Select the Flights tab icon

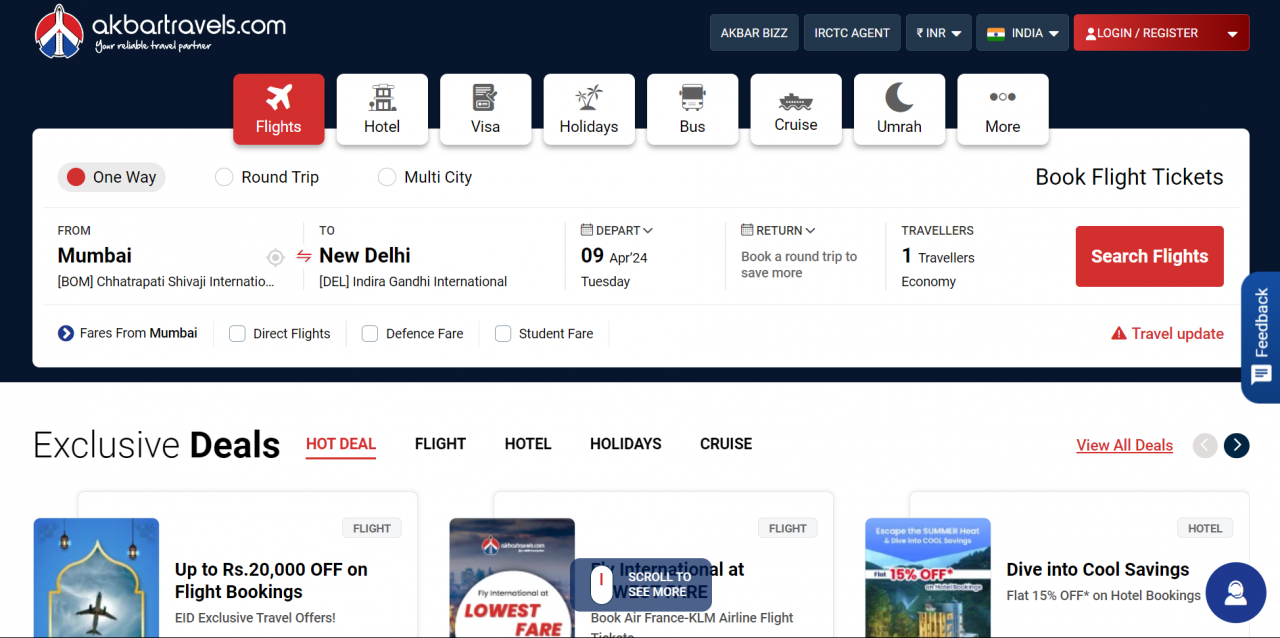pyautogui.click(x=278, y=98)
